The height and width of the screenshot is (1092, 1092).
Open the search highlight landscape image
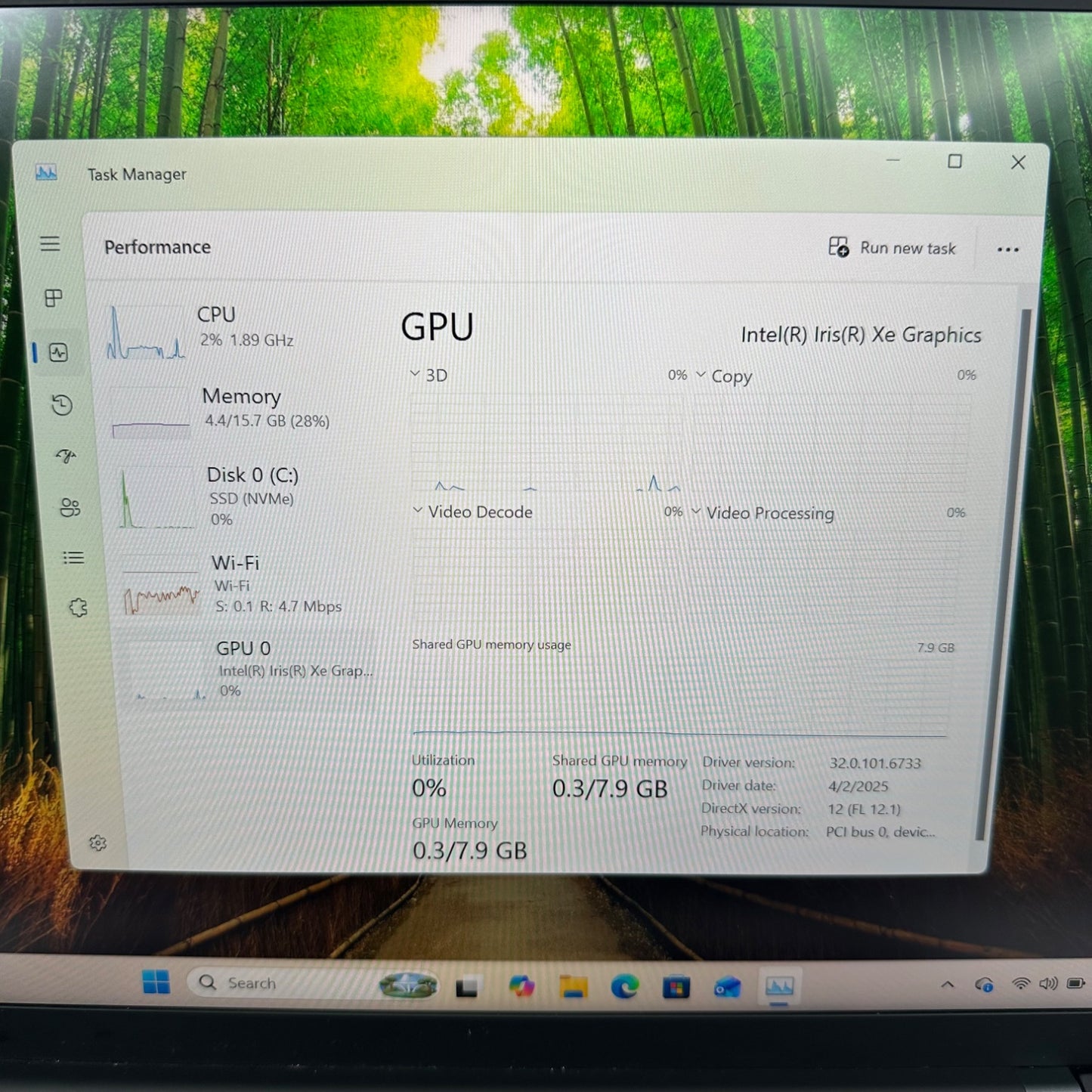[x=408, y=985]
